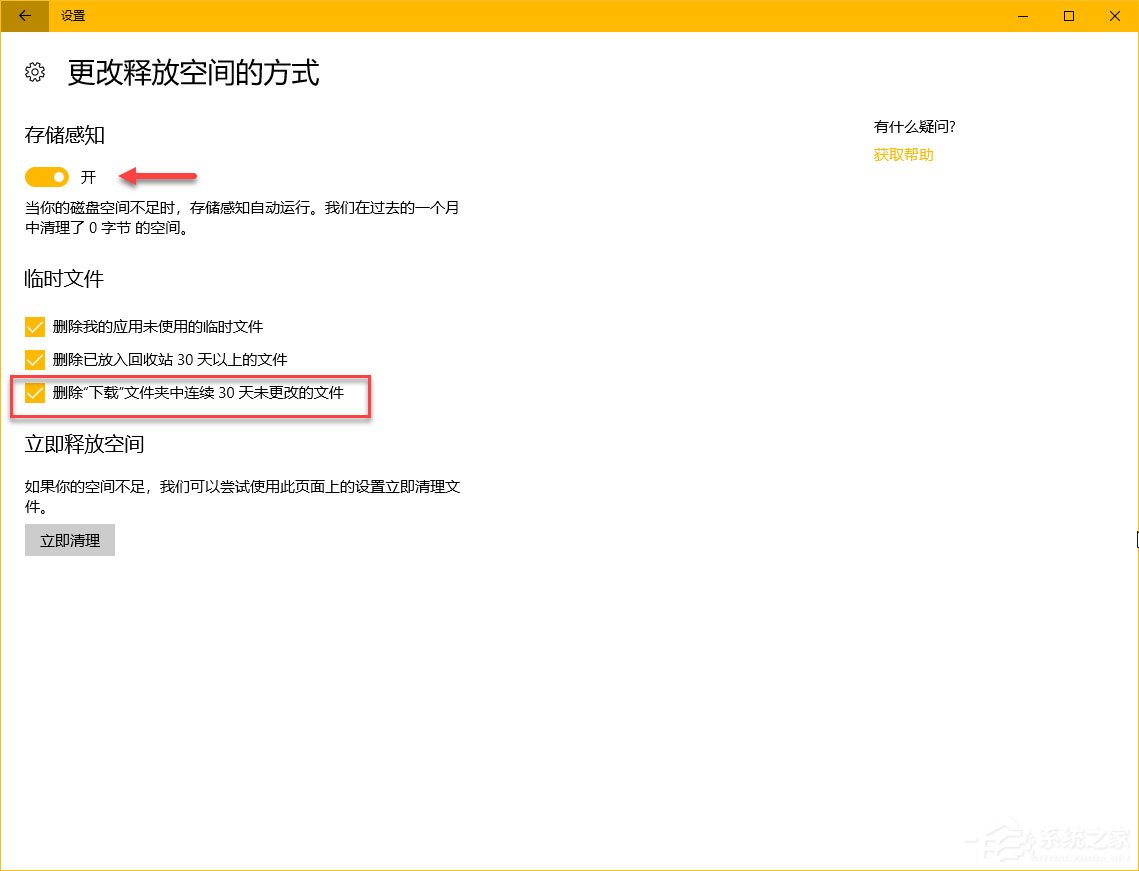This screenshot has width=1139, height=871.
Task: Click the 获取帮助 help link for questions
Action: pyautogui.click(x=902, y=154)
